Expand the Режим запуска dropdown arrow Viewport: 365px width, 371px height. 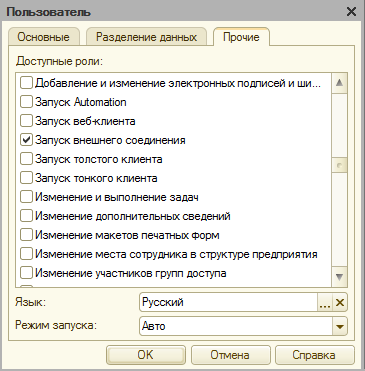pyautogui.click(x=340, y=326)
